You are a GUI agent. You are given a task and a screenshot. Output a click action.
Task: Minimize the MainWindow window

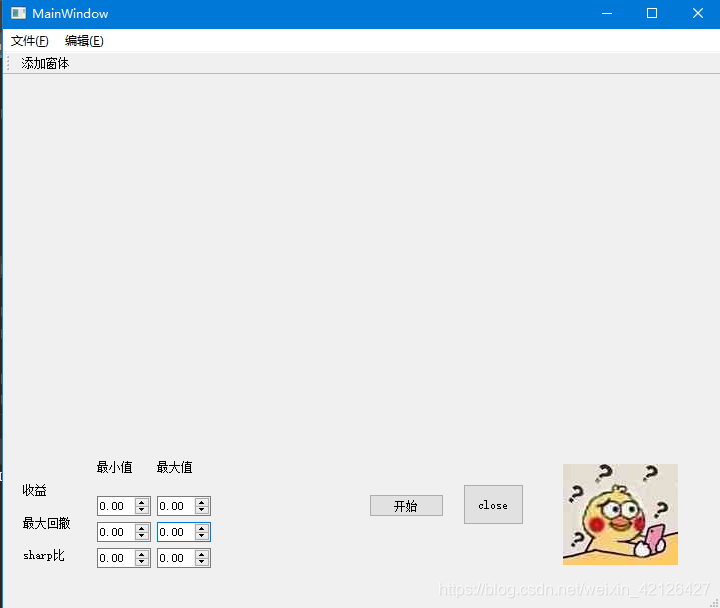click(x=607, y=13)
